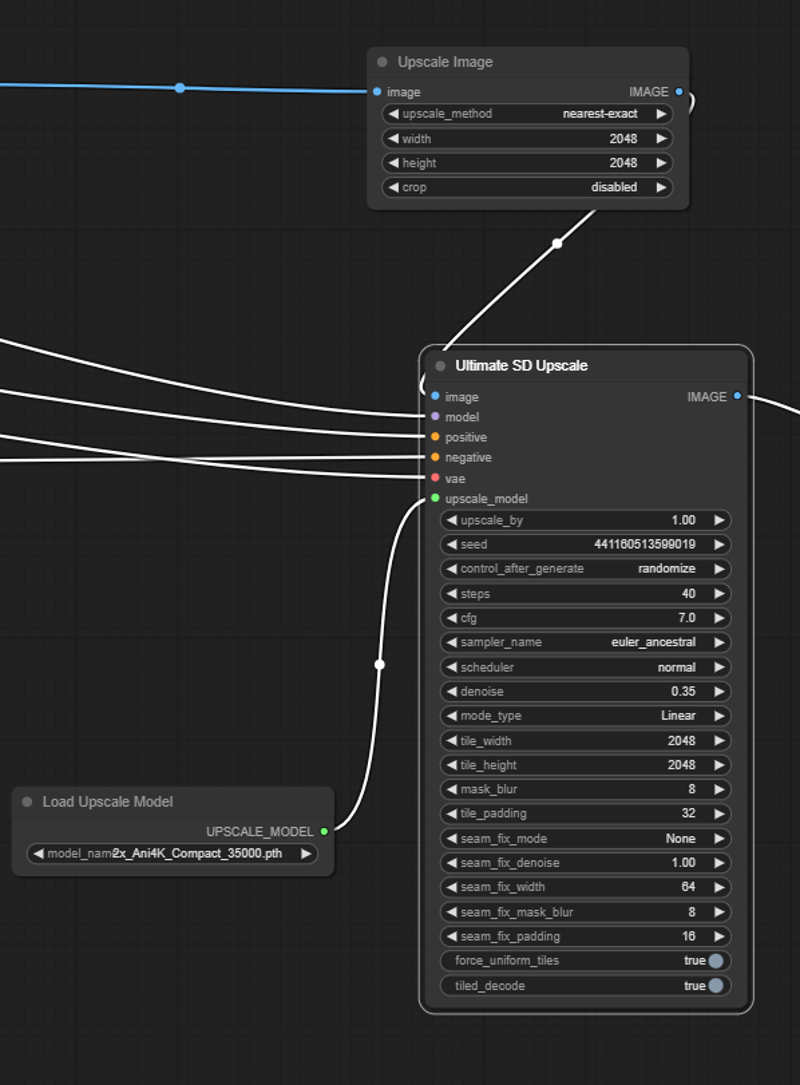Click the Ultimate SD Upscale IMAGE output socket
The image size is (800, 1085).
pyautogui.click(x=737, y=396)
